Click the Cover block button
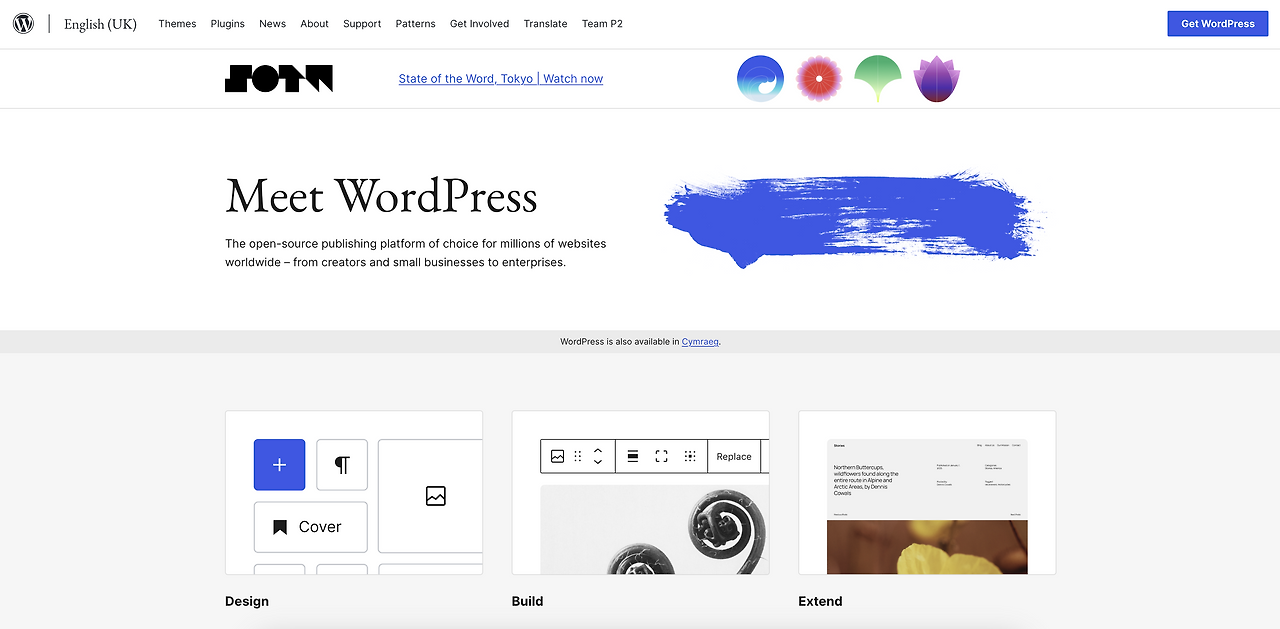The height and width of the screenshot is (629, 1280). click(x=311, y=527)
